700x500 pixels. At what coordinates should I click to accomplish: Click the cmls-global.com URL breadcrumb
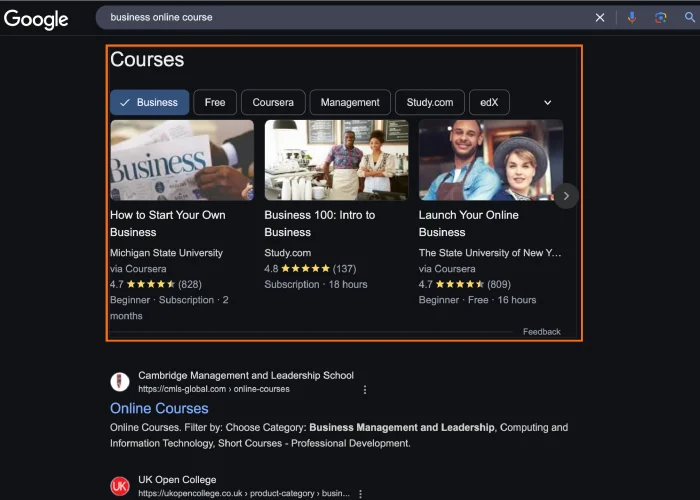214,389
